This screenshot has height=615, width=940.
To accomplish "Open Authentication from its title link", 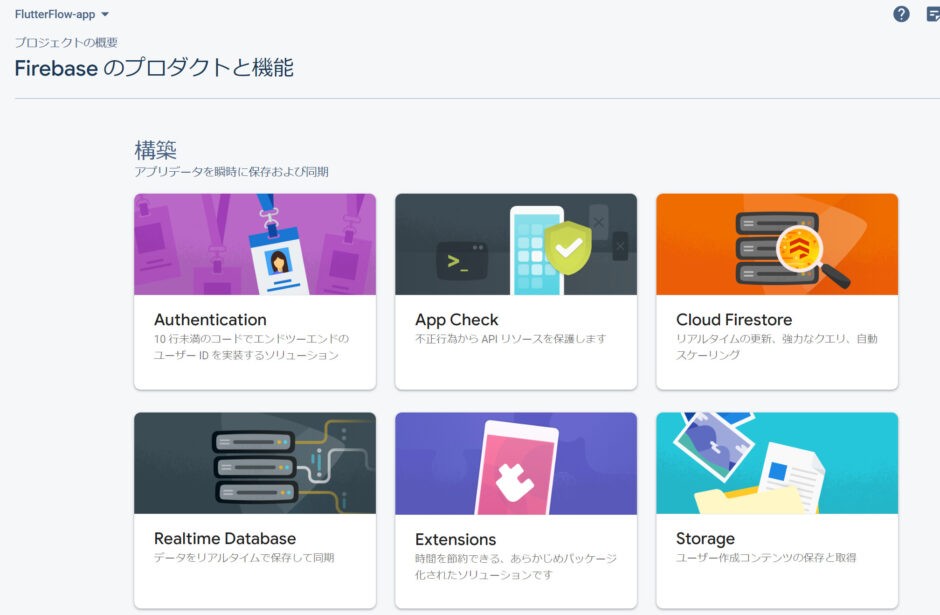I will tap(209, 319).
